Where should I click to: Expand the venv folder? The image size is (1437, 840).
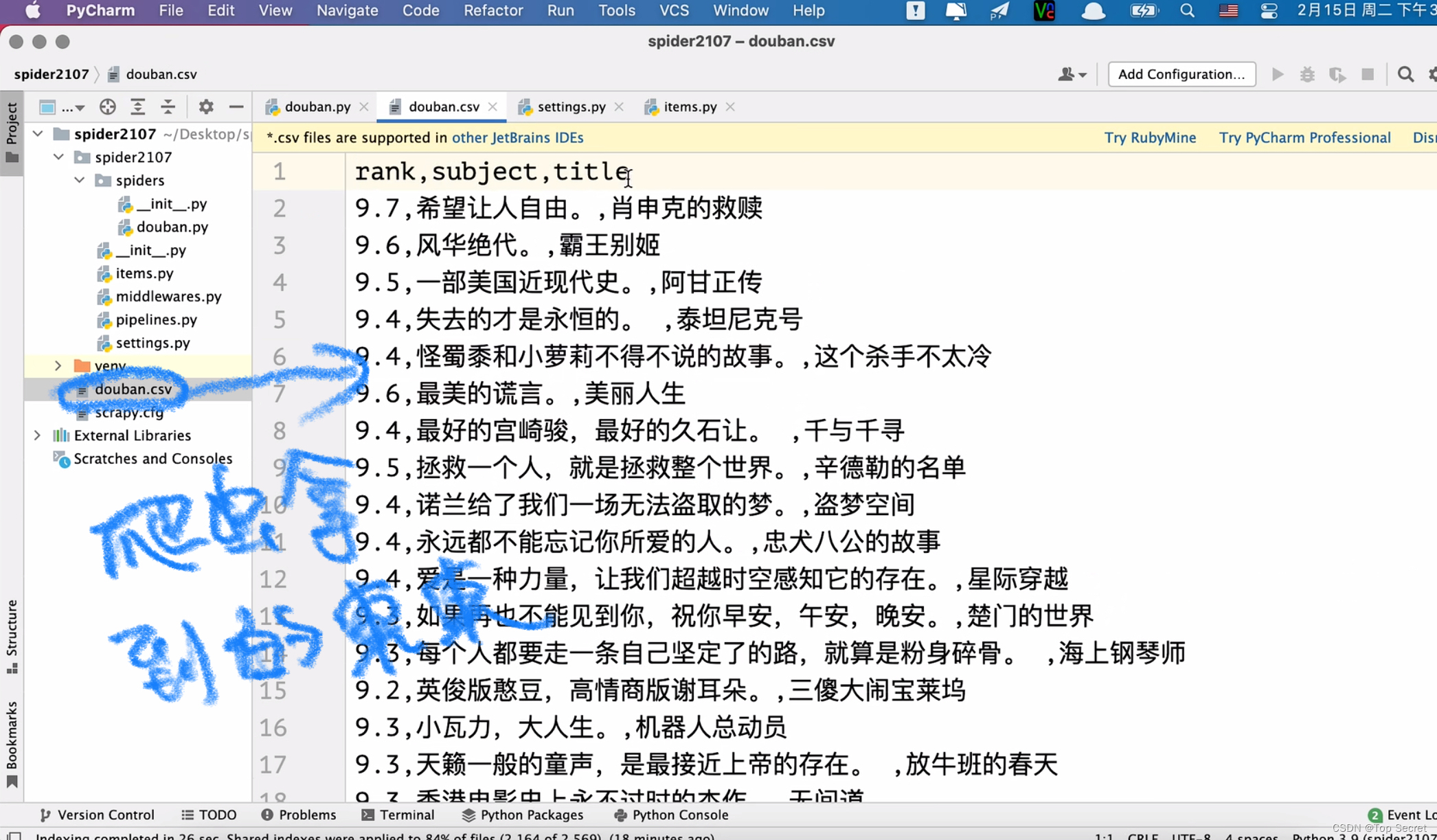[58, 365]
